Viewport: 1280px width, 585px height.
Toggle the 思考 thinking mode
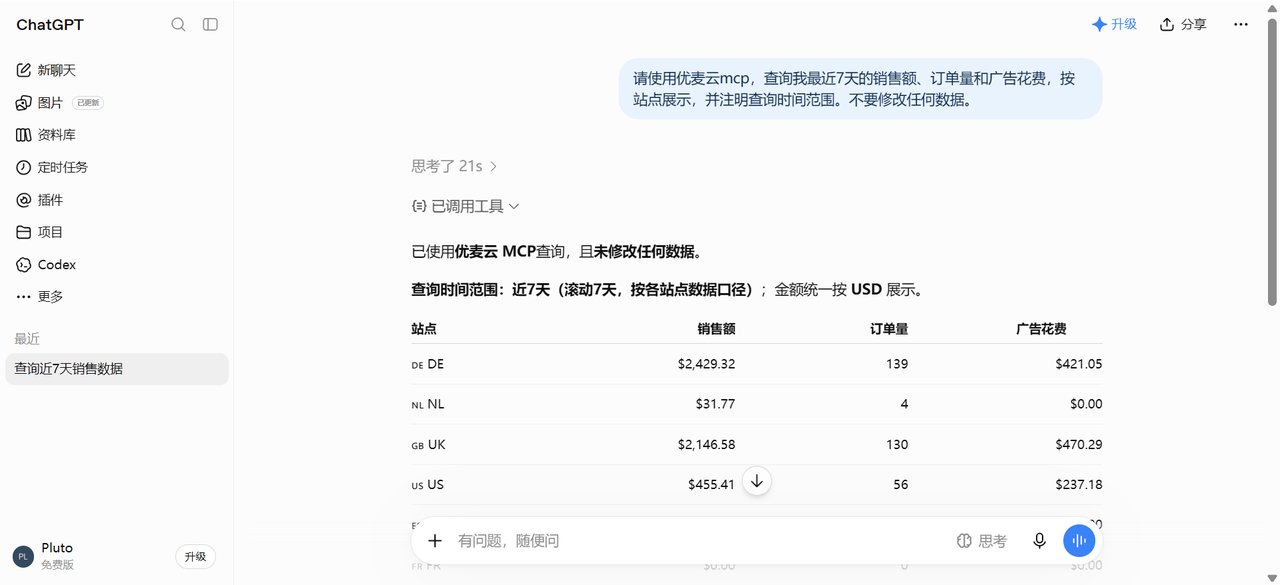(981, 541)
